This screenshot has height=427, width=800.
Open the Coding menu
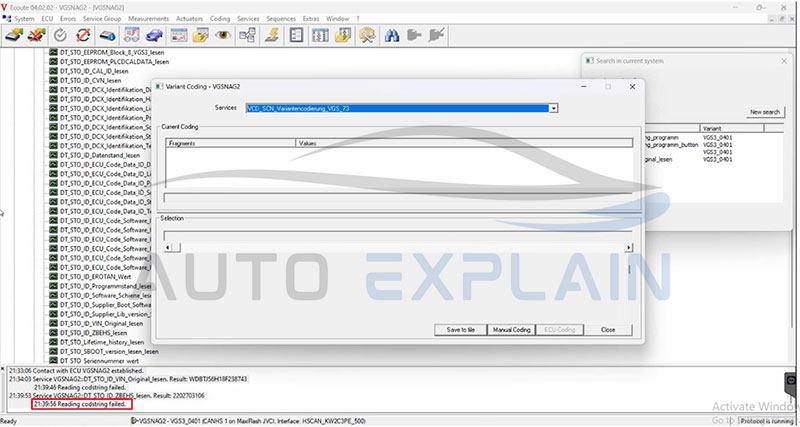[220, 19]
